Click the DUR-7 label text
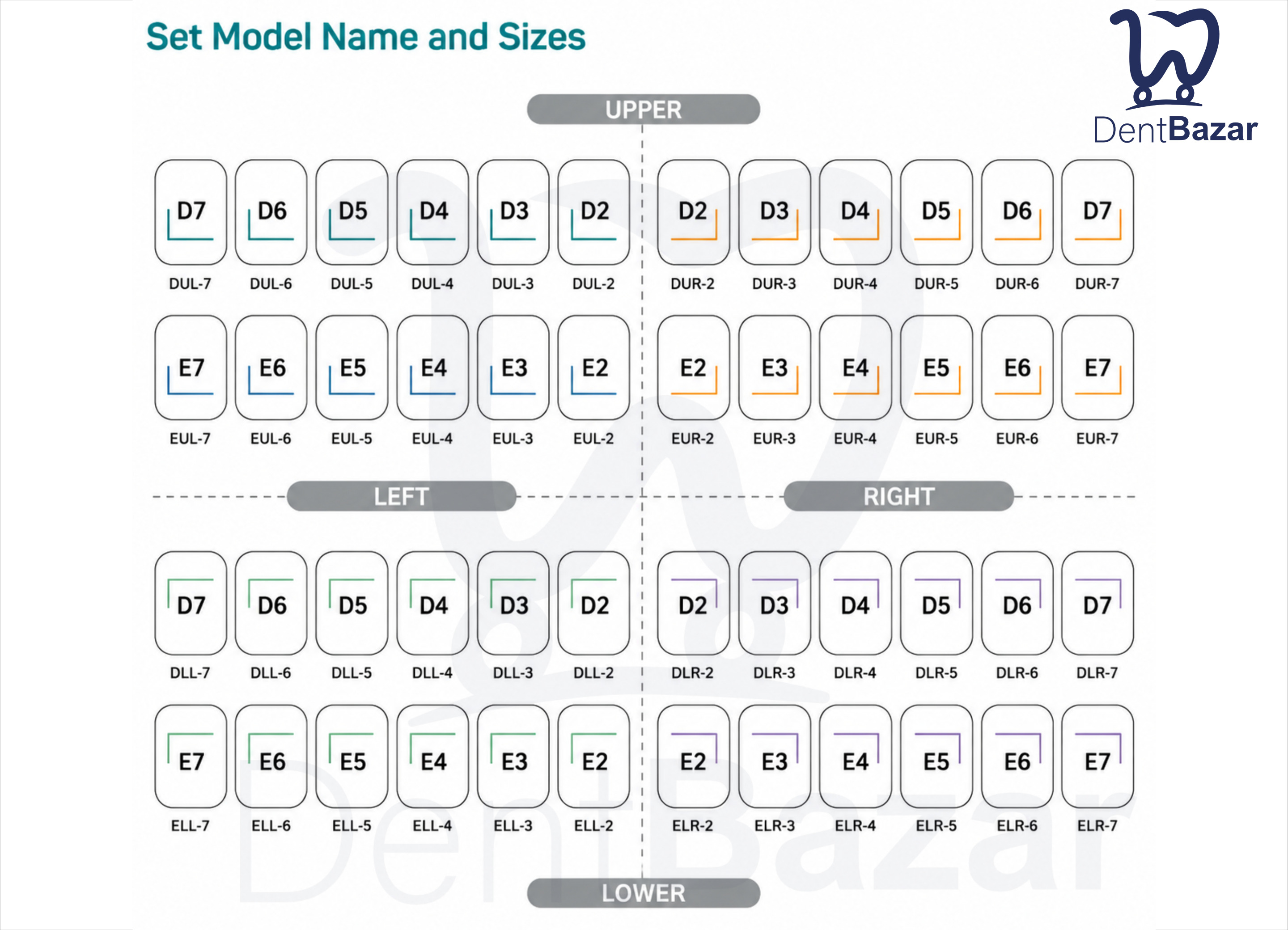1288x930 pixels. coord(1097,283)
